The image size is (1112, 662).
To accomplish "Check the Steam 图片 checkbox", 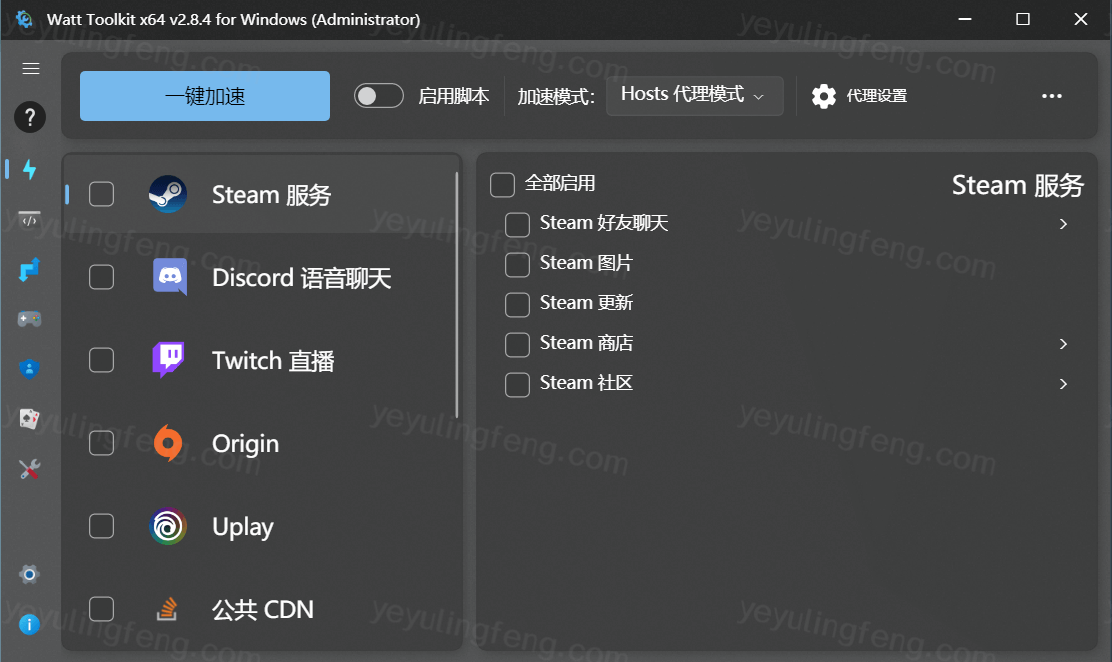I will pyautogui.click(x=517, y=264).
